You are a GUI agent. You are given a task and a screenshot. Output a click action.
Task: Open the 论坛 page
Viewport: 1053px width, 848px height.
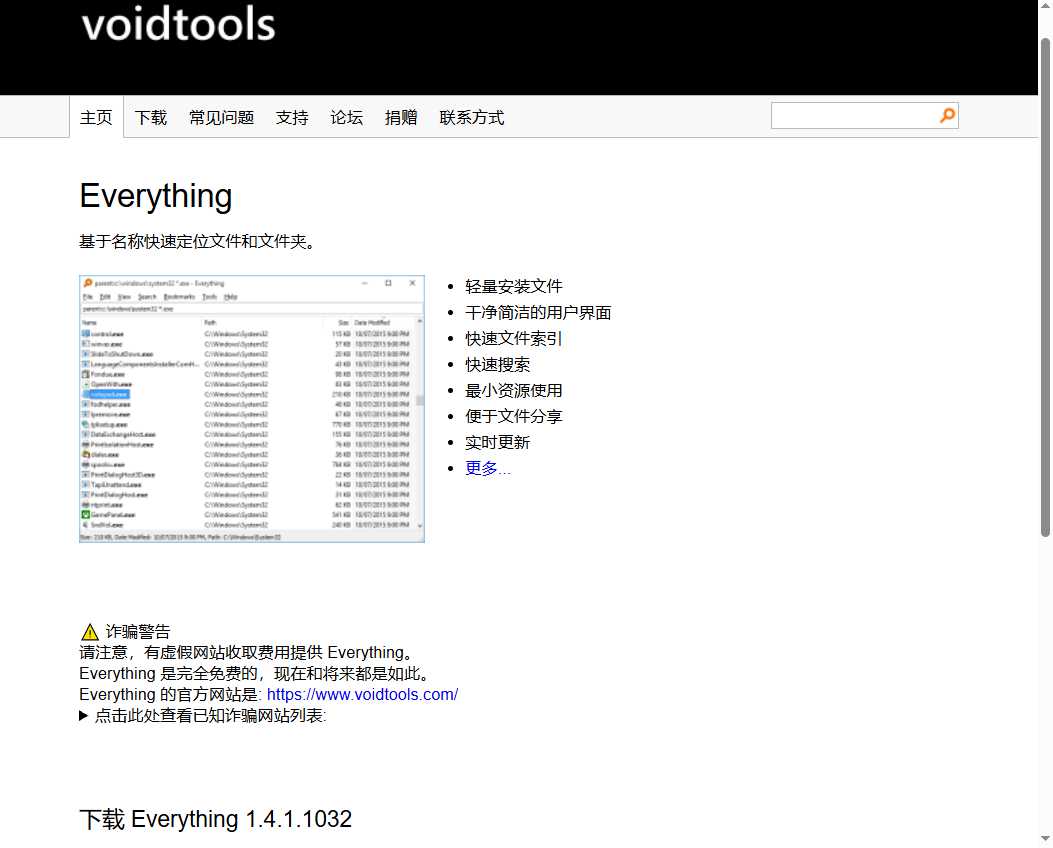pos(346,117)
